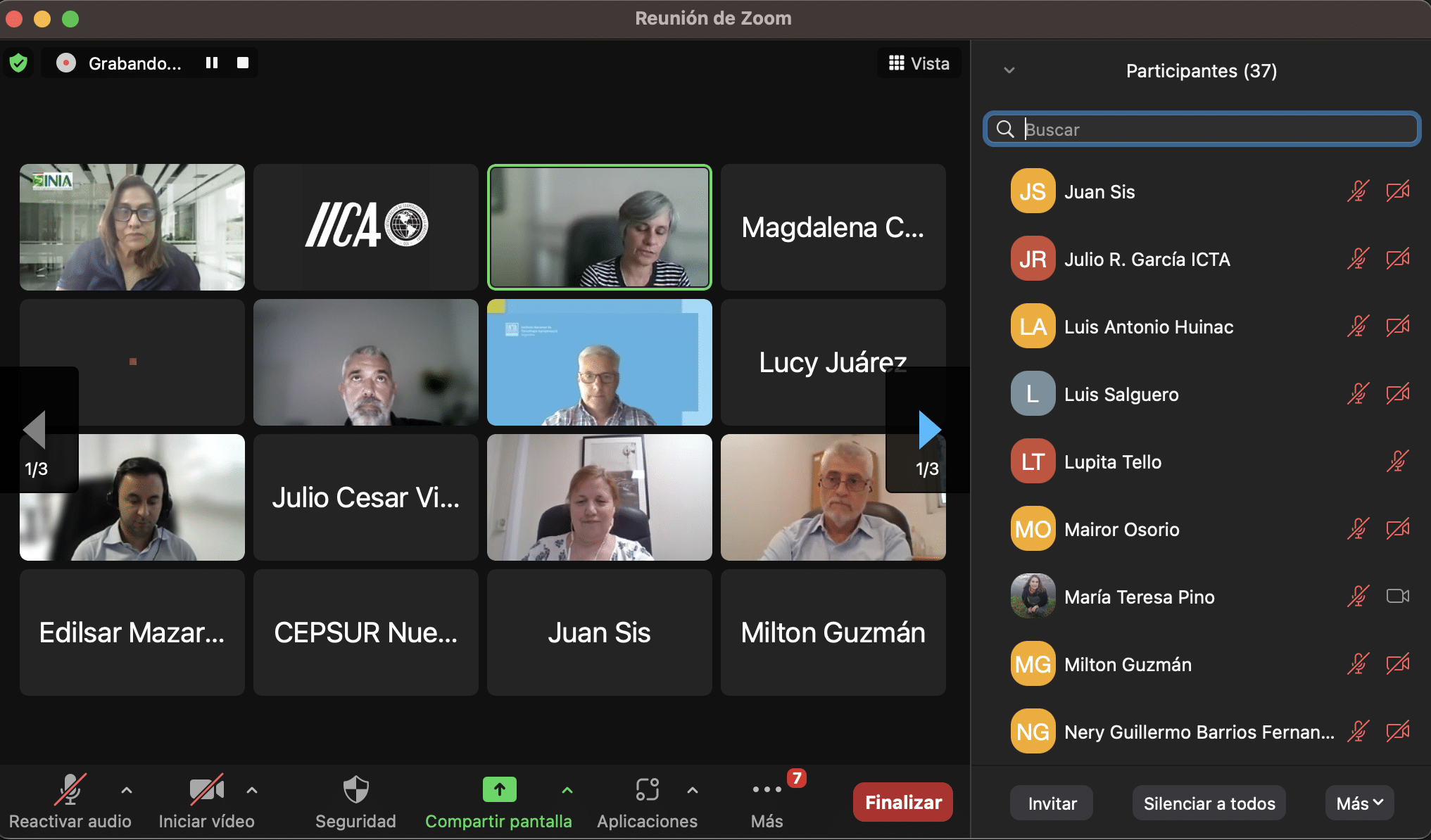Open the Más dropdown in participants panel
1431x840 pixels.
point(1359,803)
